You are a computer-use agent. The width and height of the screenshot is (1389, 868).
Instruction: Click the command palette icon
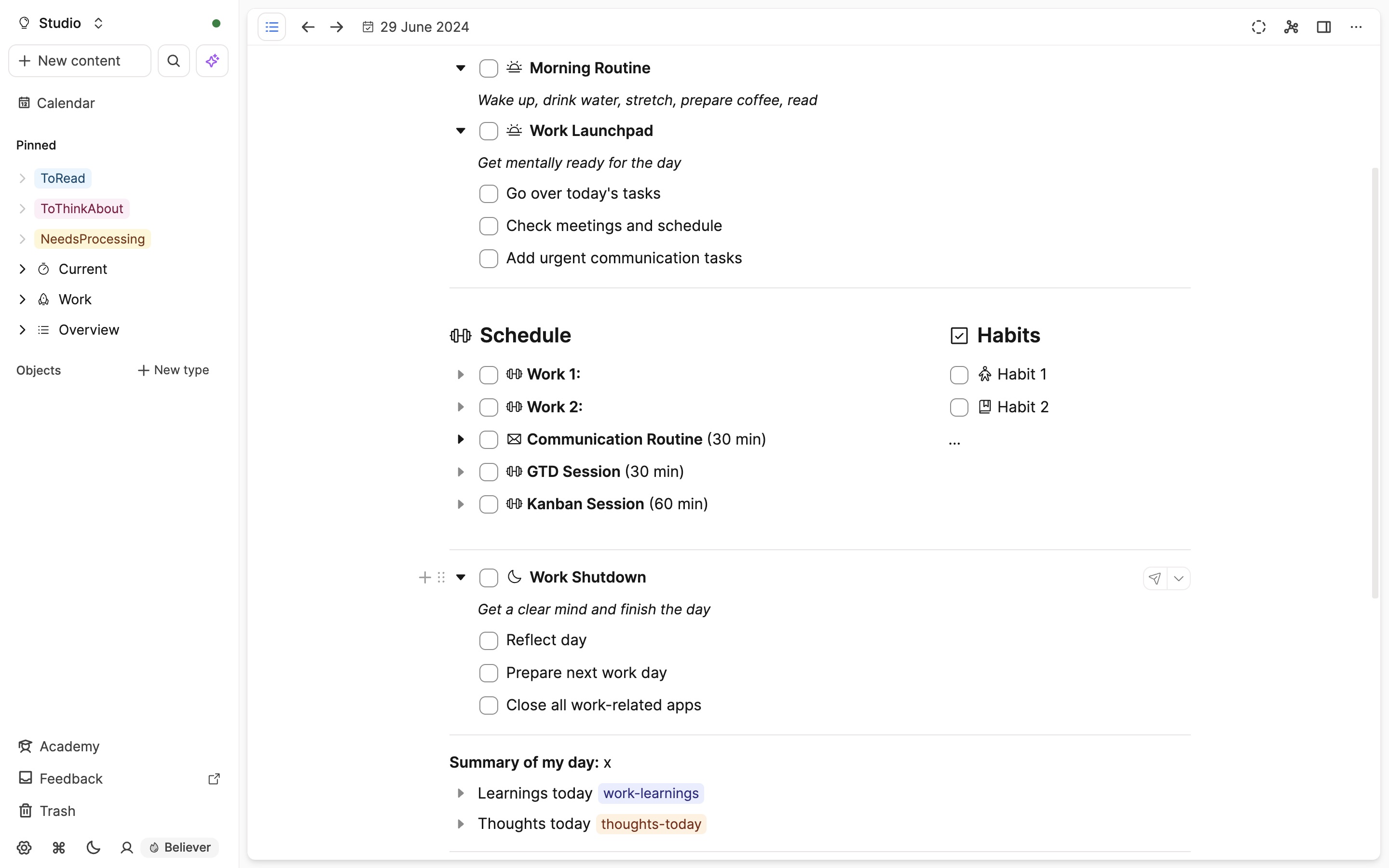coord(58,847)
